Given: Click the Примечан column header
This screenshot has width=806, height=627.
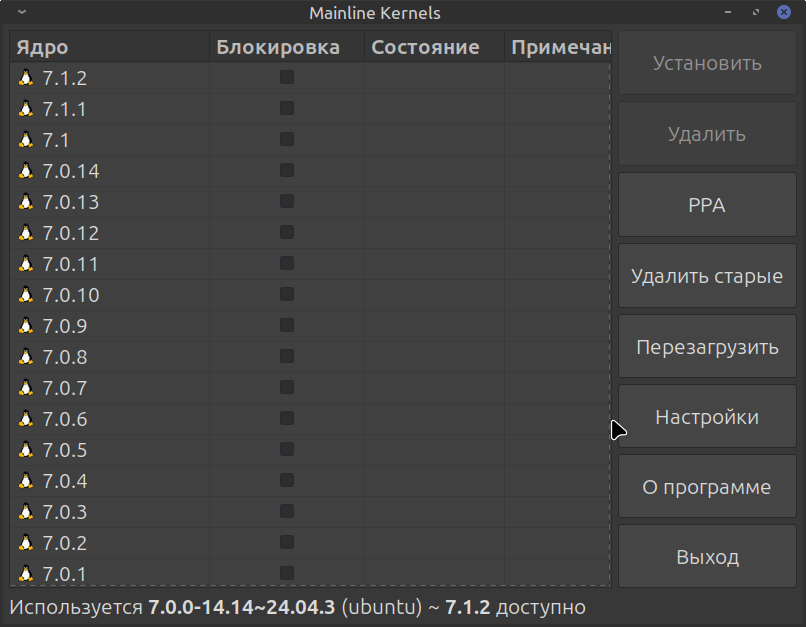Looking at the screenshot, I should tap(558, 47).
